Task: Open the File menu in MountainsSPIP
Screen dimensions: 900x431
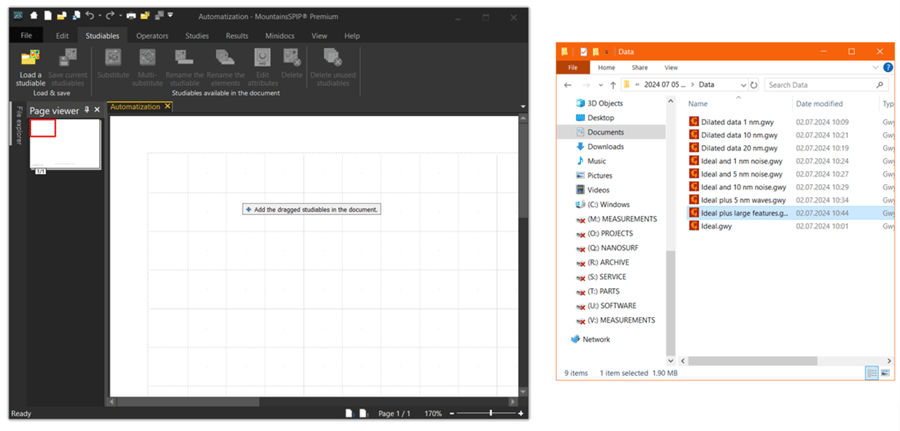Action: pos(26,36)
